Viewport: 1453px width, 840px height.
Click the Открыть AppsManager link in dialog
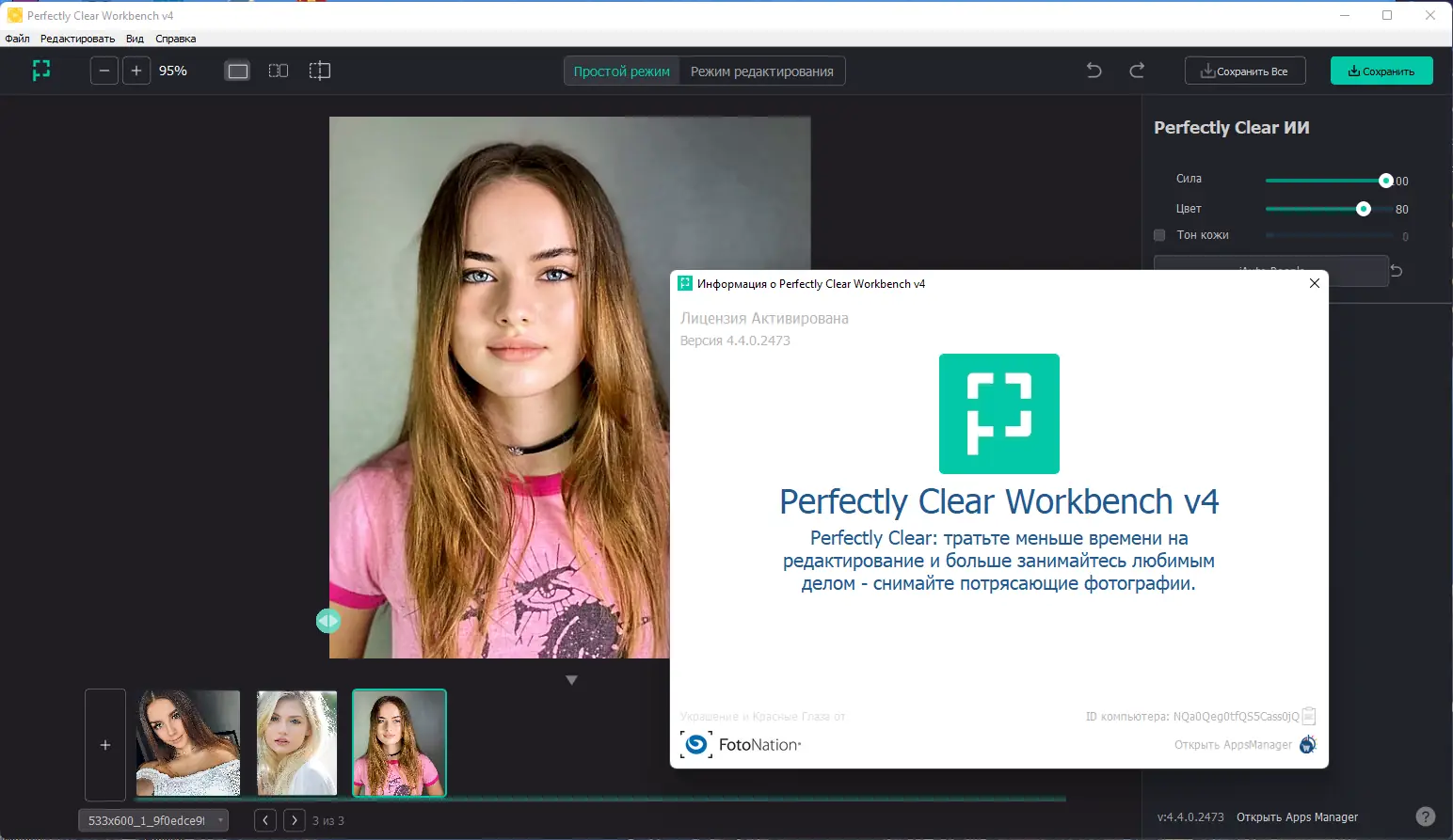click(1231, 744)
